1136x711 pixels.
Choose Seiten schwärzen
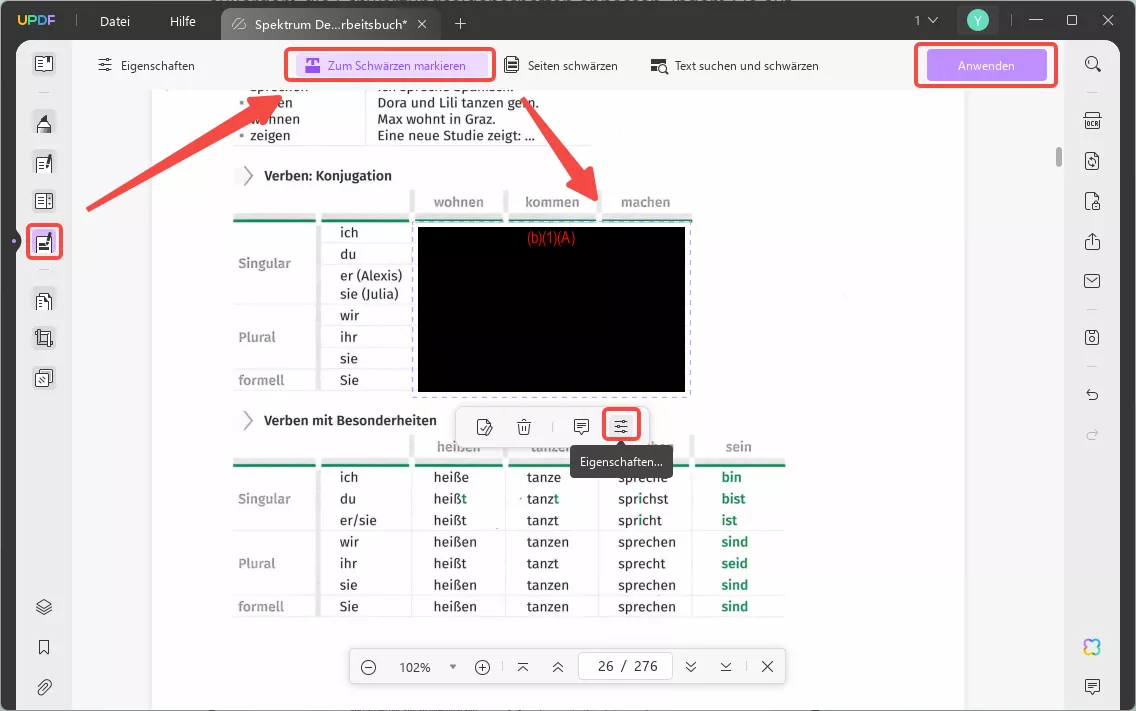coord(561,65)
